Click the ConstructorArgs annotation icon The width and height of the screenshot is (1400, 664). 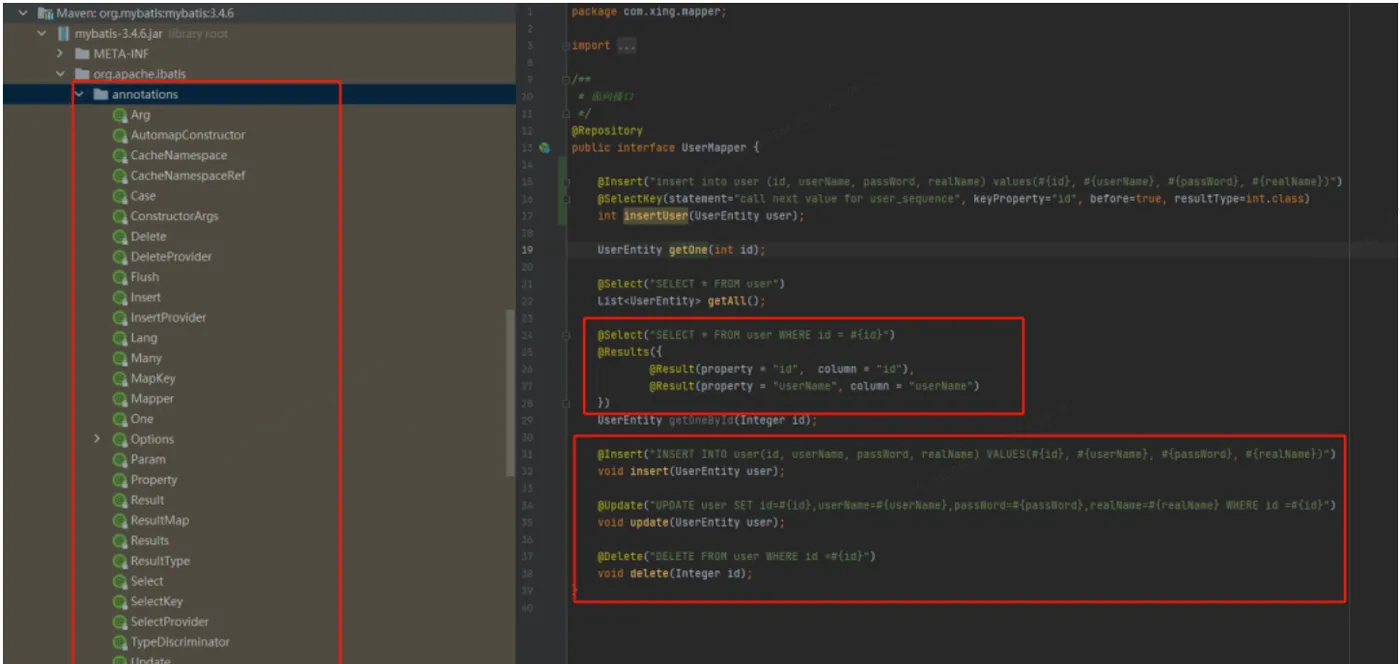point(120,216)
